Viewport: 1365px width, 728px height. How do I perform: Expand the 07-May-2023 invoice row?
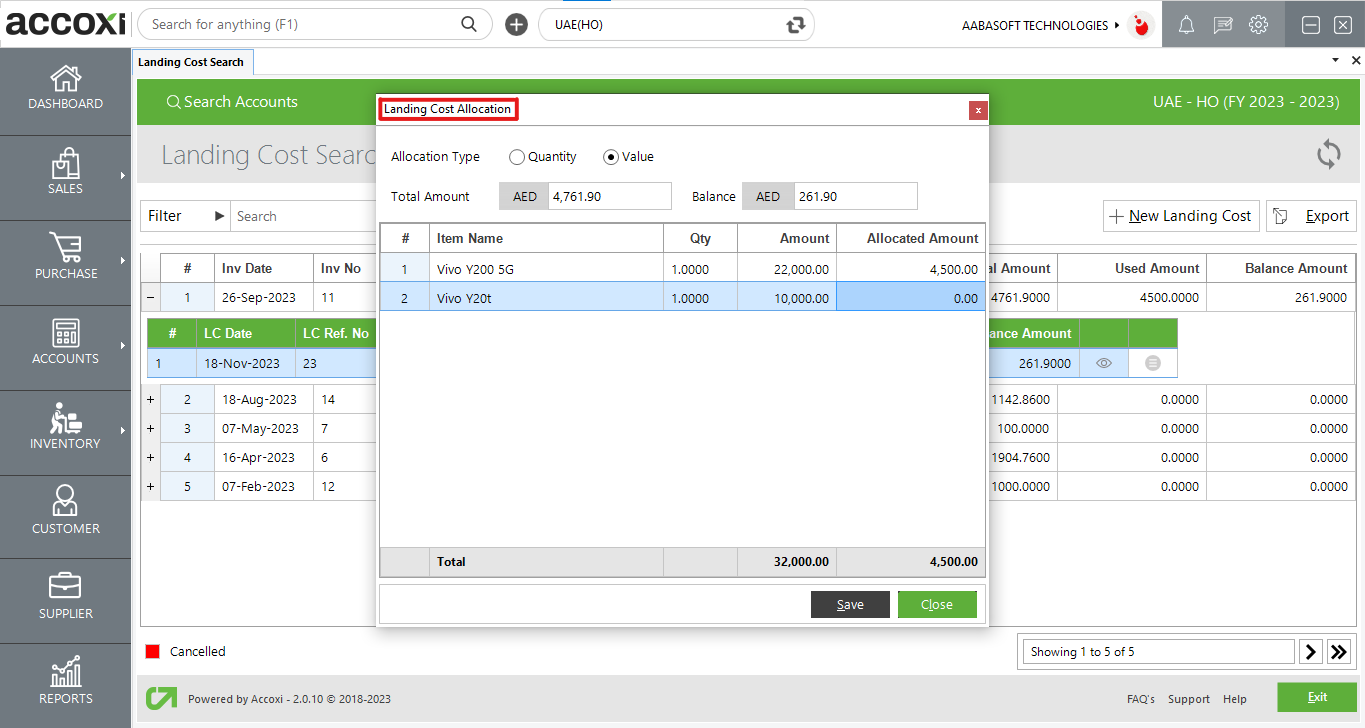150,428
